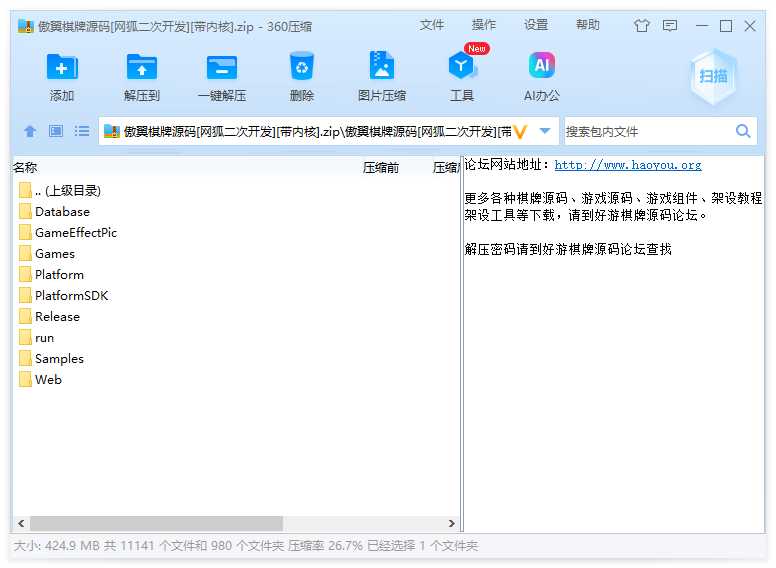Maximize the 360压缩 window
This screenshot has width=776, height=568.
726,25
